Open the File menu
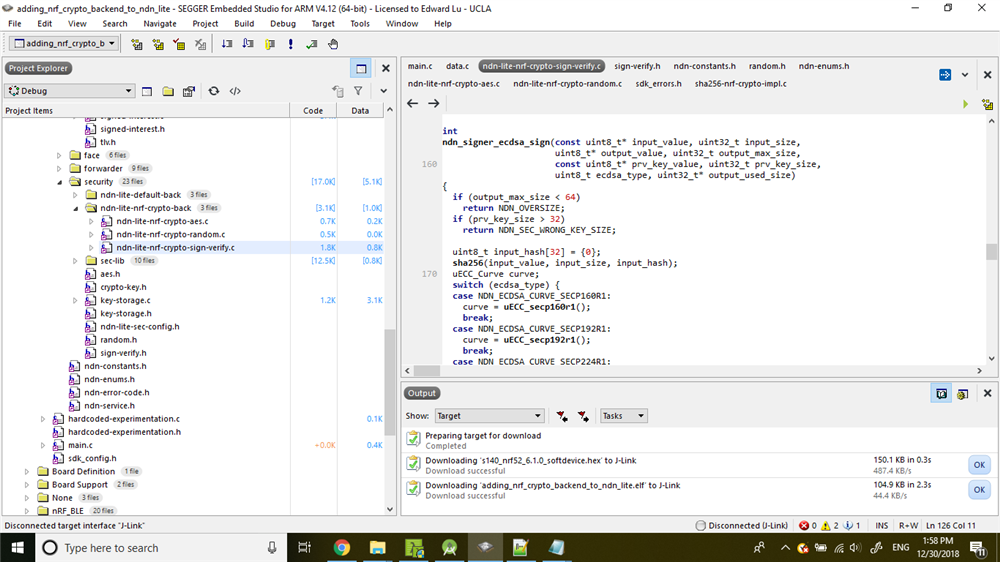 point(15,24)
